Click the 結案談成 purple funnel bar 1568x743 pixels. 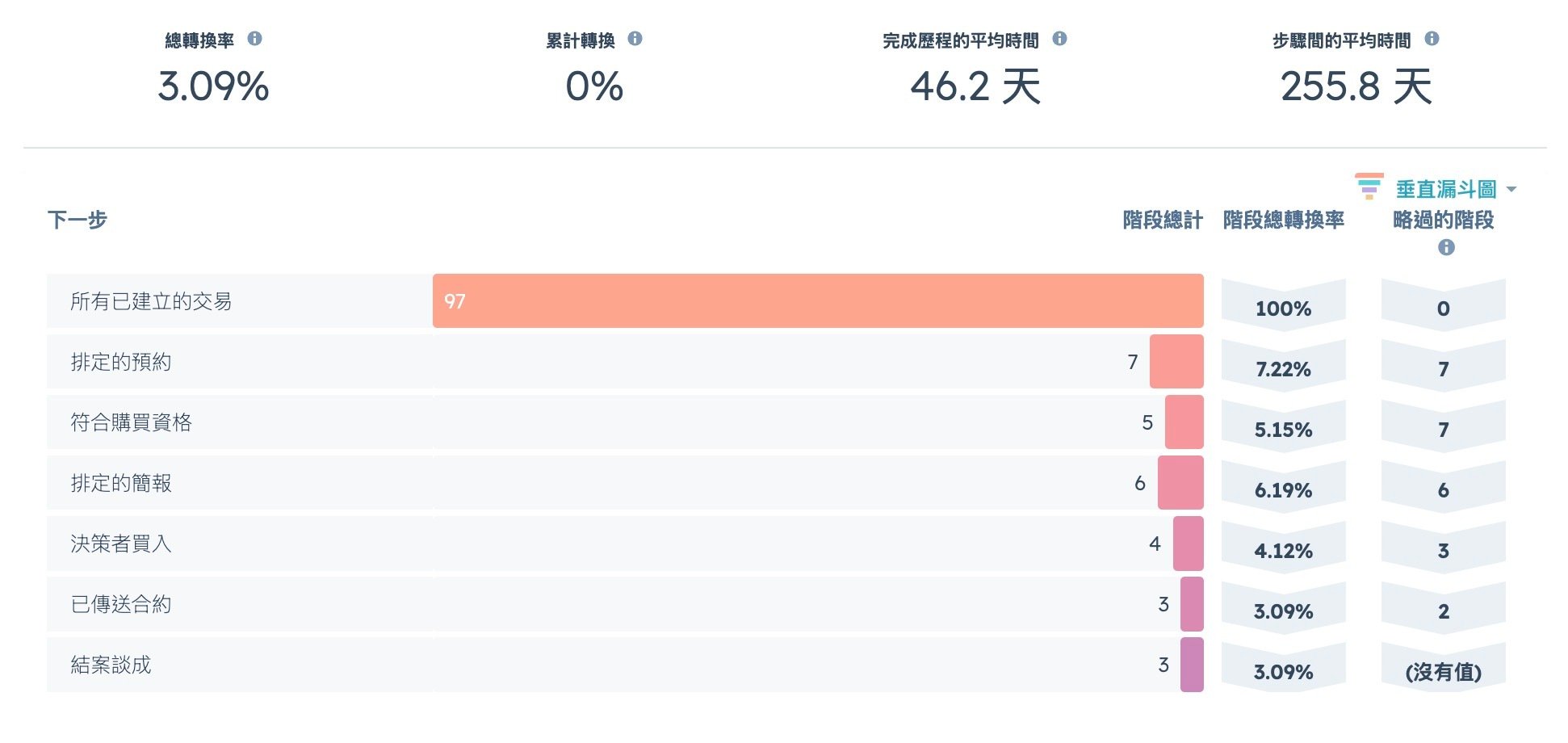[x=1192, y=665]
